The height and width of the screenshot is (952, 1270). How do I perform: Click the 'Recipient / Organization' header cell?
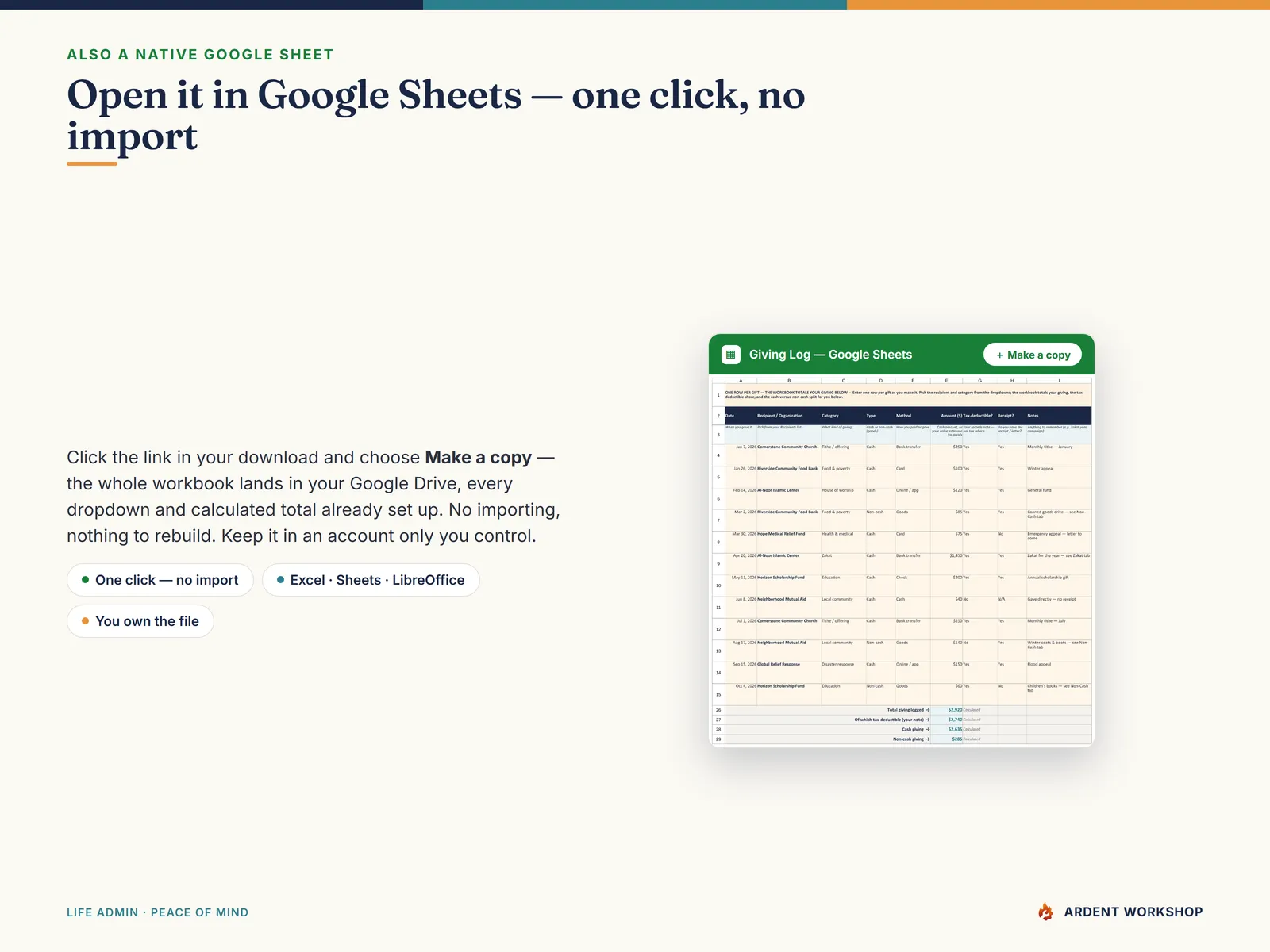788,416
